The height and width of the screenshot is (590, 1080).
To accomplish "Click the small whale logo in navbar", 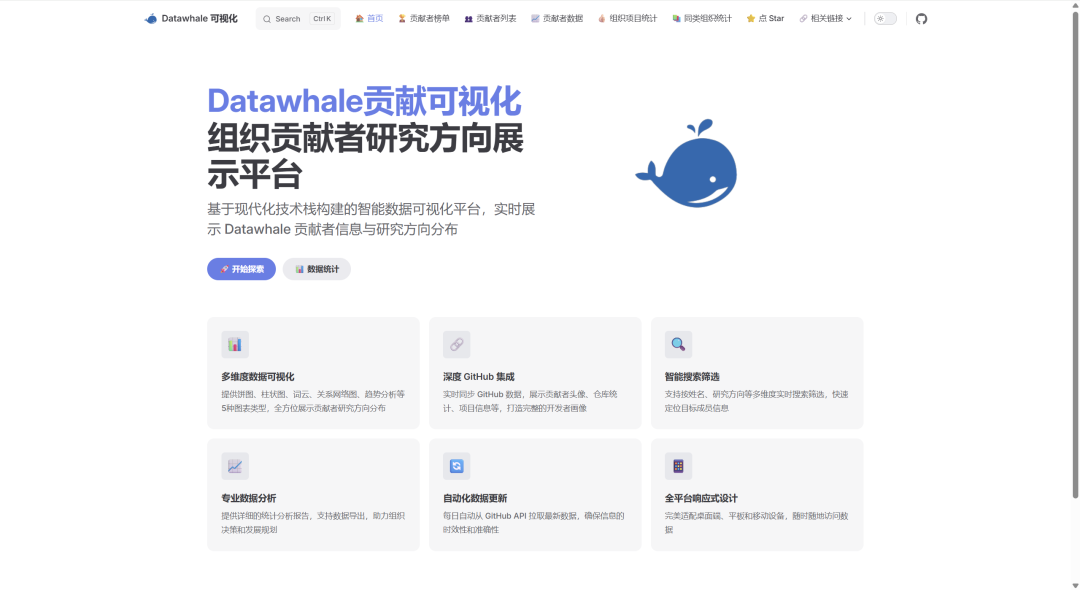I will coord(151,19).
